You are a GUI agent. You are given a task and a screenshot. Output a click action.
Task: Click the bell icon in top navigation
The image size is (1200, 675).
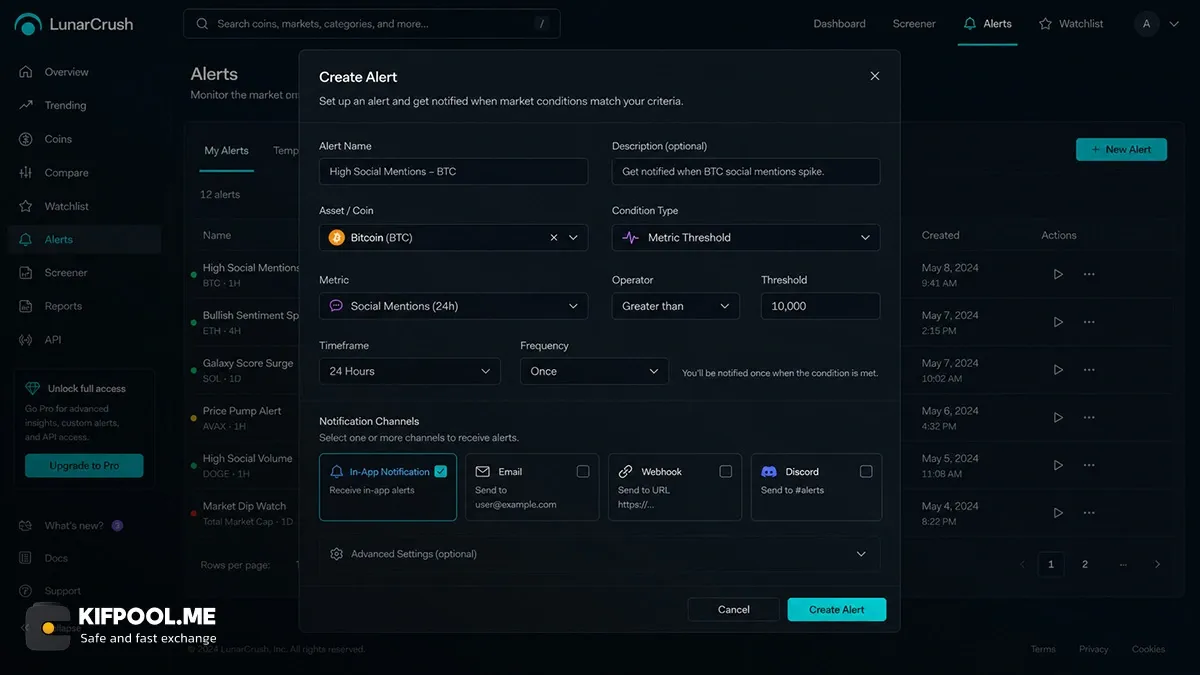point(969,24)
